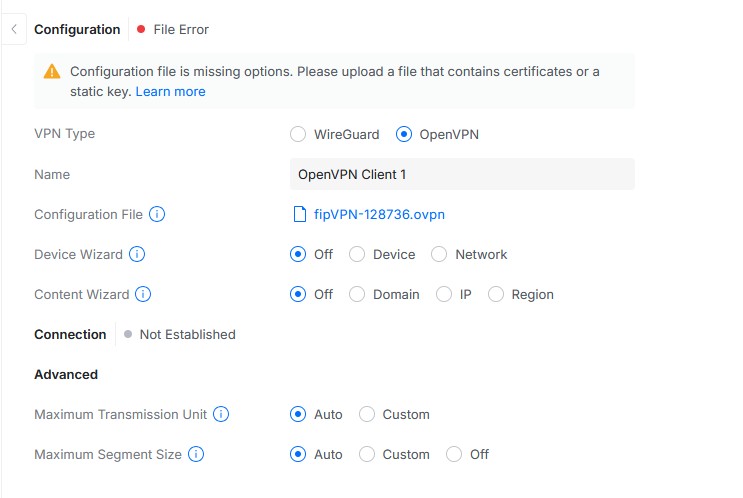Click the Name field containing OpenVPN Client 1
This screenshot has width=743, height=498.
pos(462,174)
